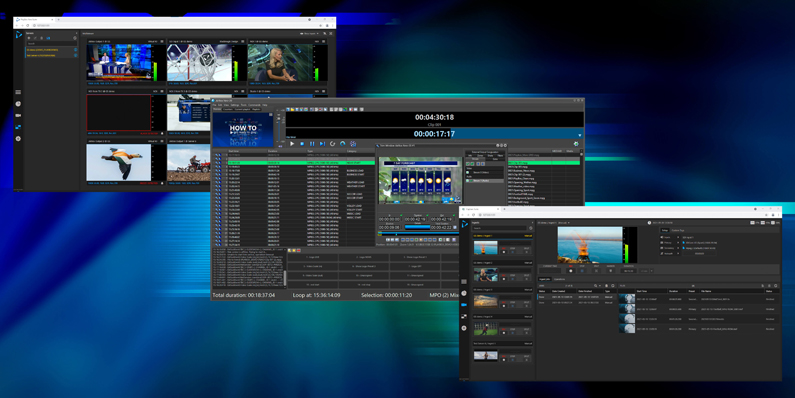Image resolution: width=795 pixels, height=398 pixels.
Task: Select the soccer player agent thumbnail
Action: click(486, 329)
